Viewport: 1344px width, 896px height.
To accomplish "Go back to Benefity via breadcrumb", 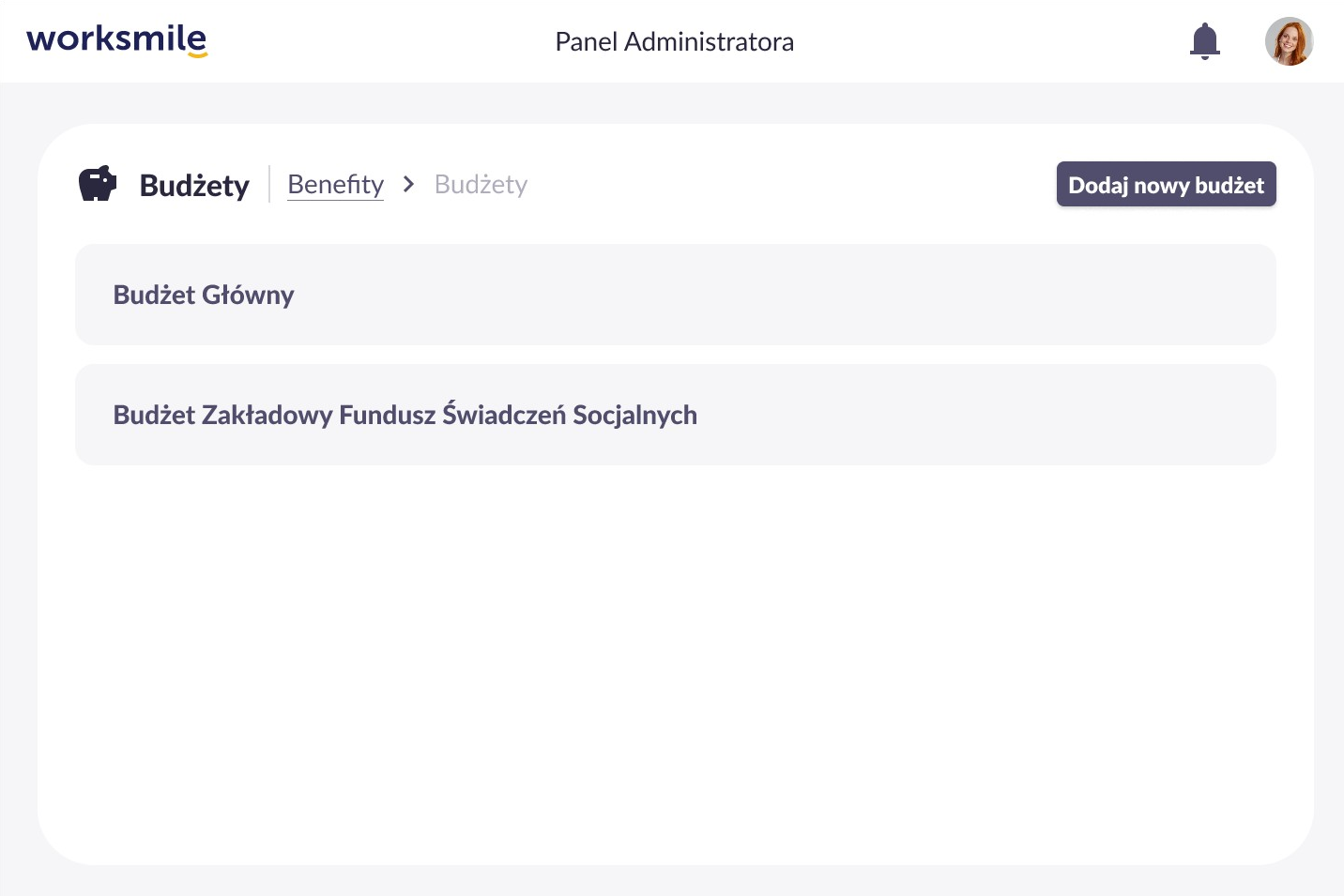I will pyautogui.click(x=335, y=184).
